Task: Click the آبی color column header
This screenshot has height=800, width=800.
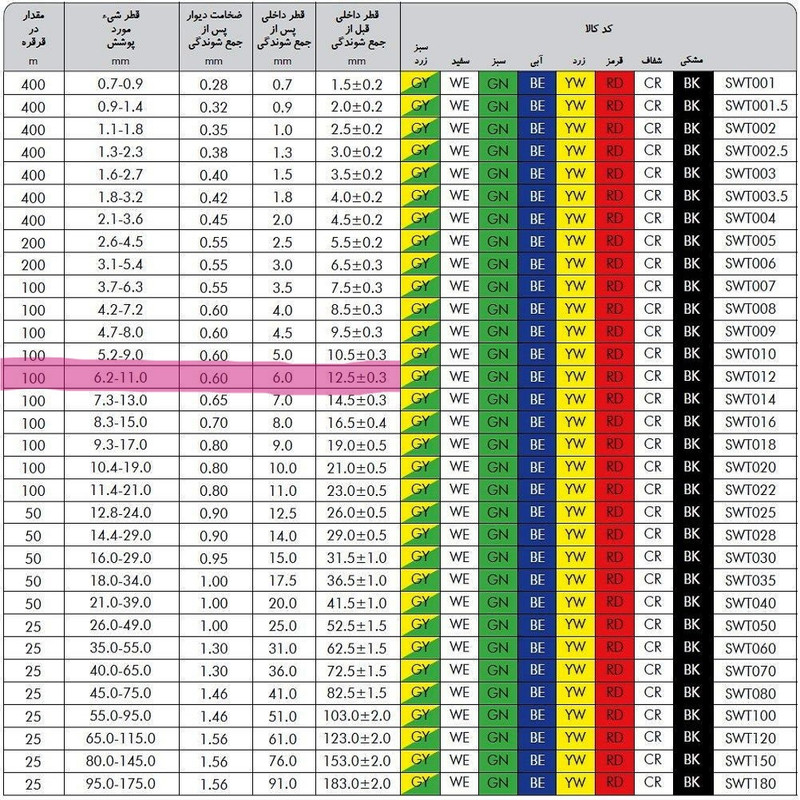Action: tap(537, 60)
